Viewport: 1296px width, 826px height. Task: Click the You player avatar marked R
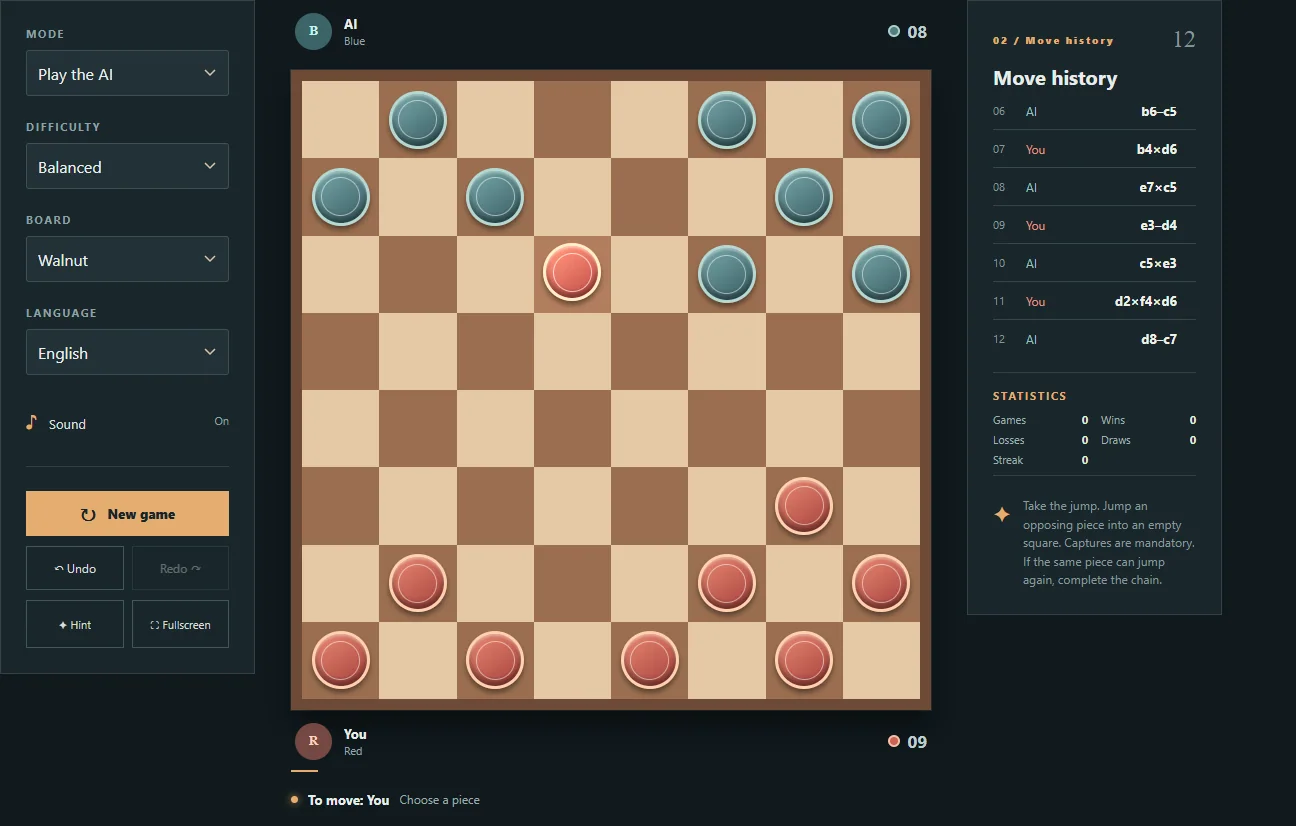313,741
